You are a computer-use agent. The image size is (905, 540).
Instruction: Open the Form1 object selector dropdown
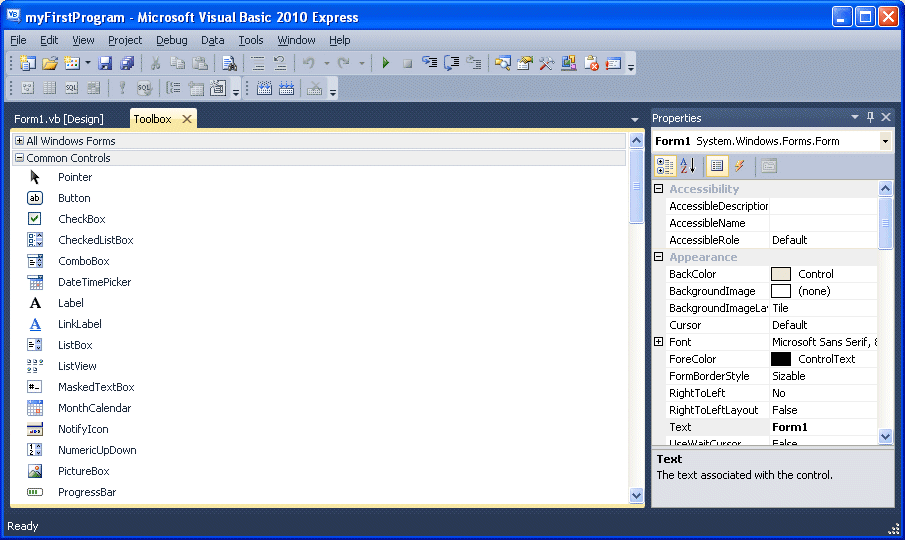click(885, 141)
